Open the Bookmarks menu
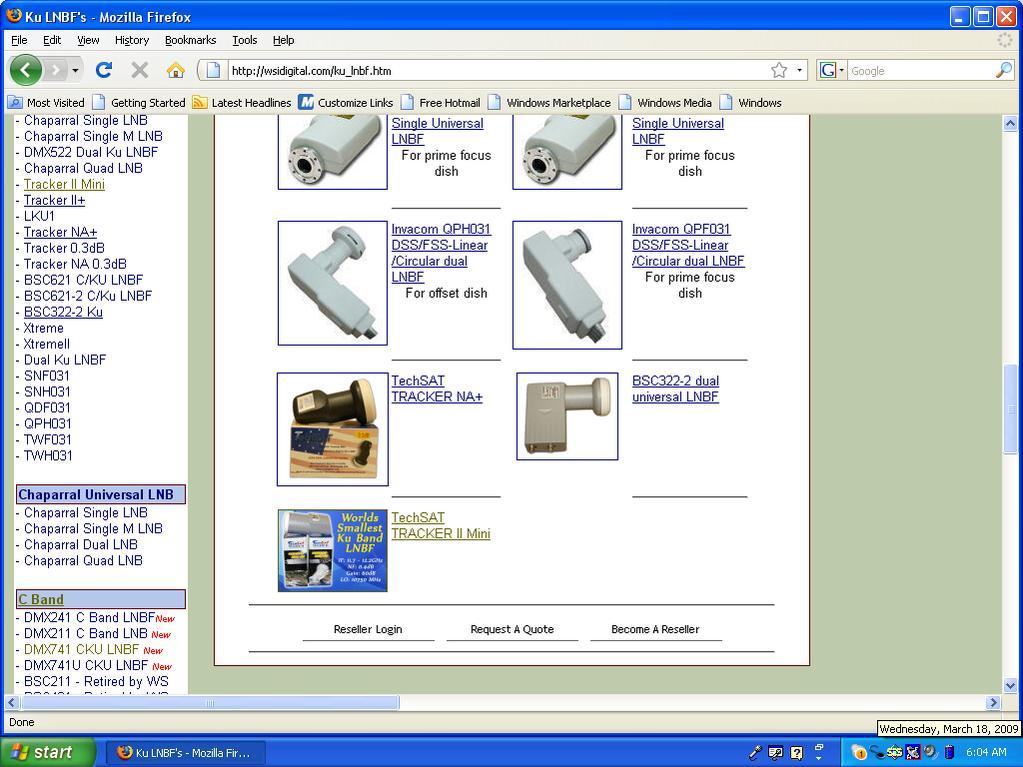Image resolution: width=1023 pixels, height=767 pixels. [x=191, y=40]
